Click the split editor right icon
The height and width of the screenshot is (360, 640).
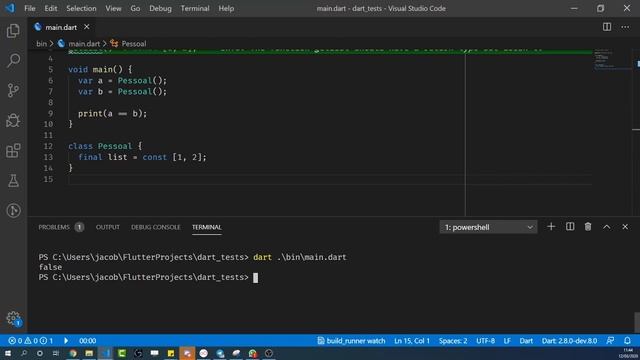[607, 27]
